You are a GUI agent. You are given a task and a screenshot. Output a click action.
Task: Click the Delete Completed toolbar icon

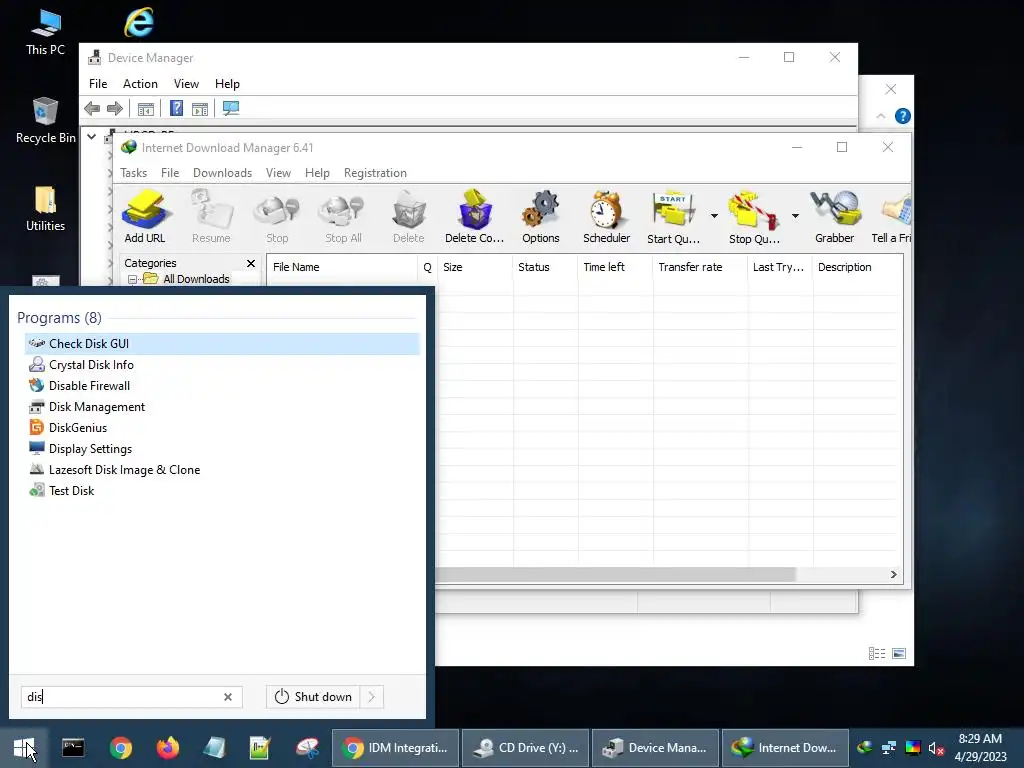click(475, 216)
